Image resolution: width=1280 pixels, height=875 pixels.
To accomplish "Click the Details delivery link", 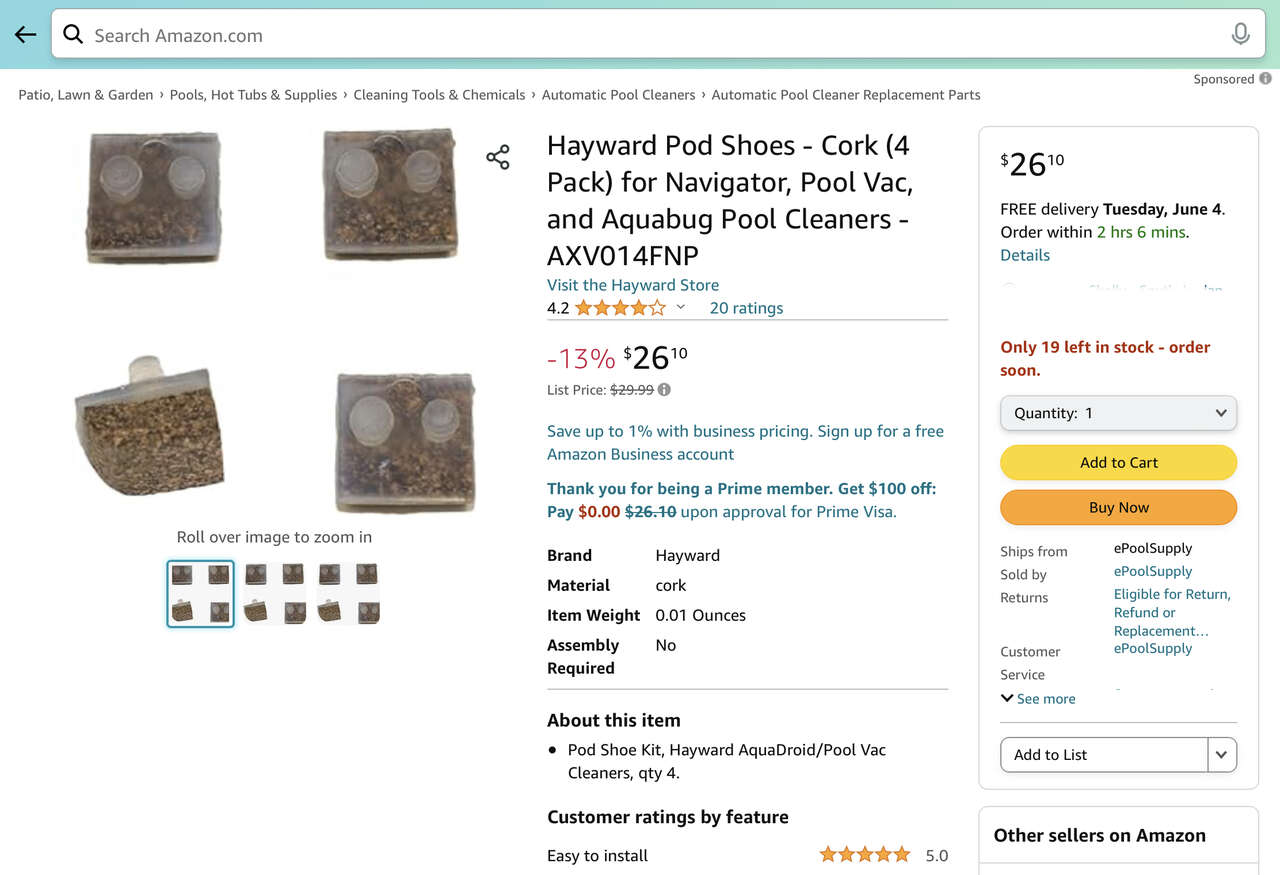I will 1025,255.
